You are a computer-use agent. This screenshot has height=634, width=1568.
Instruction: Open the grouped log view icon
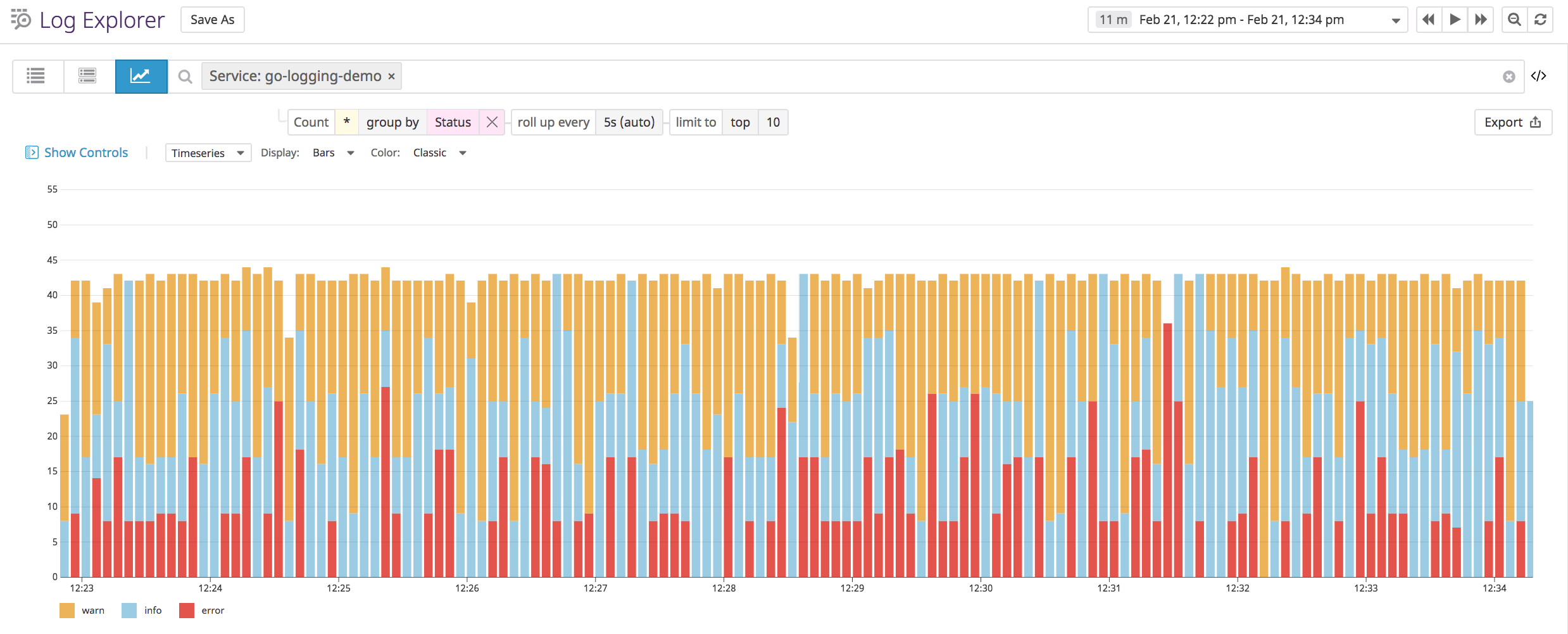87,76
